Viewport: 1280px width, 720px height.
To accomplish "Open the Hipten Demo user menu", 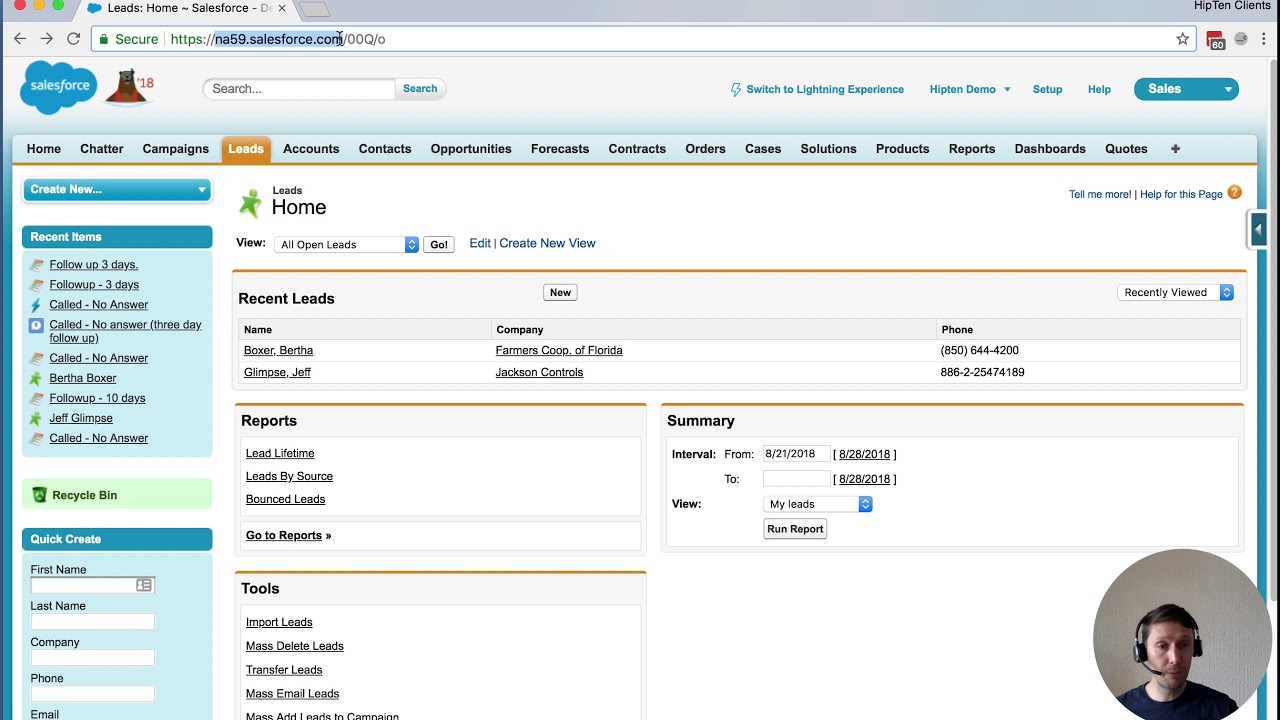I will tap(970, 89).
